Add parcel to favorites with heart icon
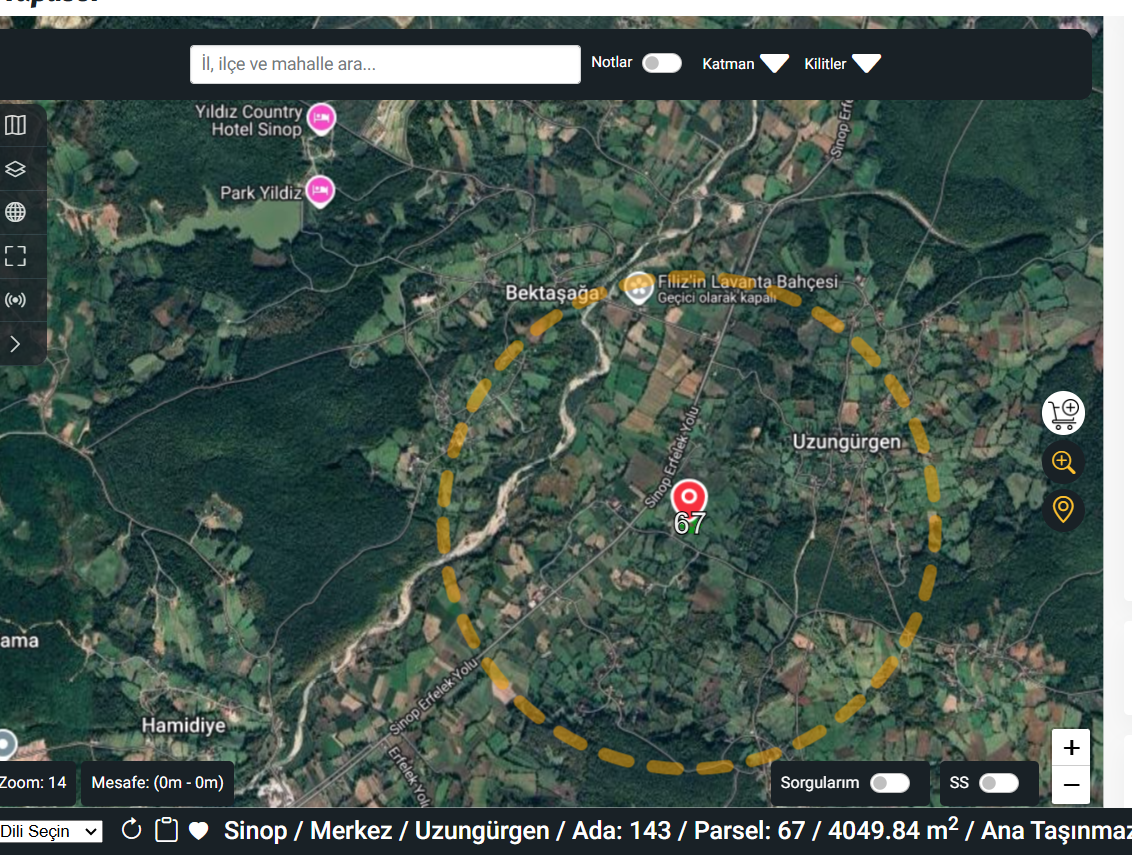 199,830
